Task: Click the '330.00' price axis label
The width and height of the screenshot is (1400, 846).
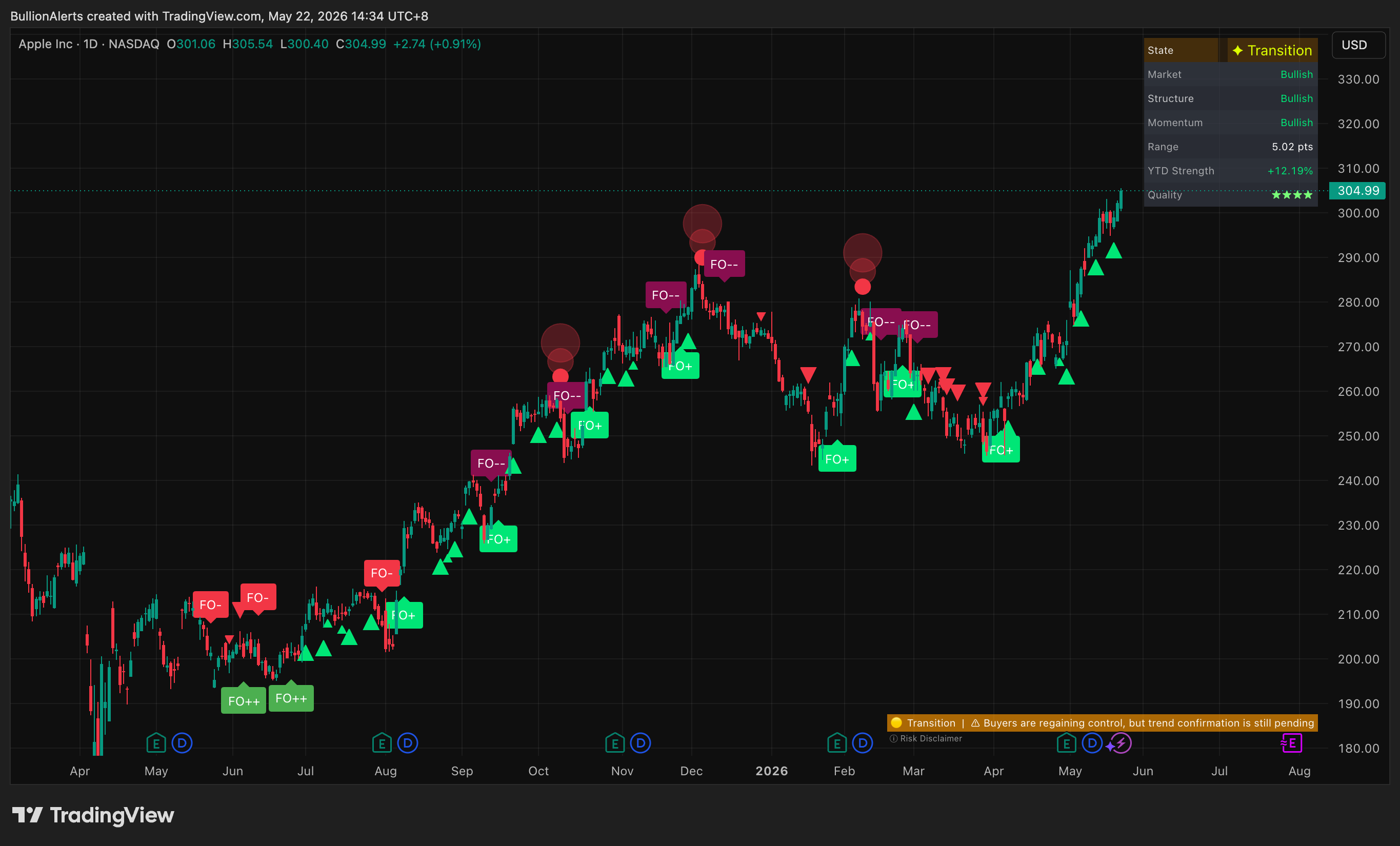Action: 1358,79
